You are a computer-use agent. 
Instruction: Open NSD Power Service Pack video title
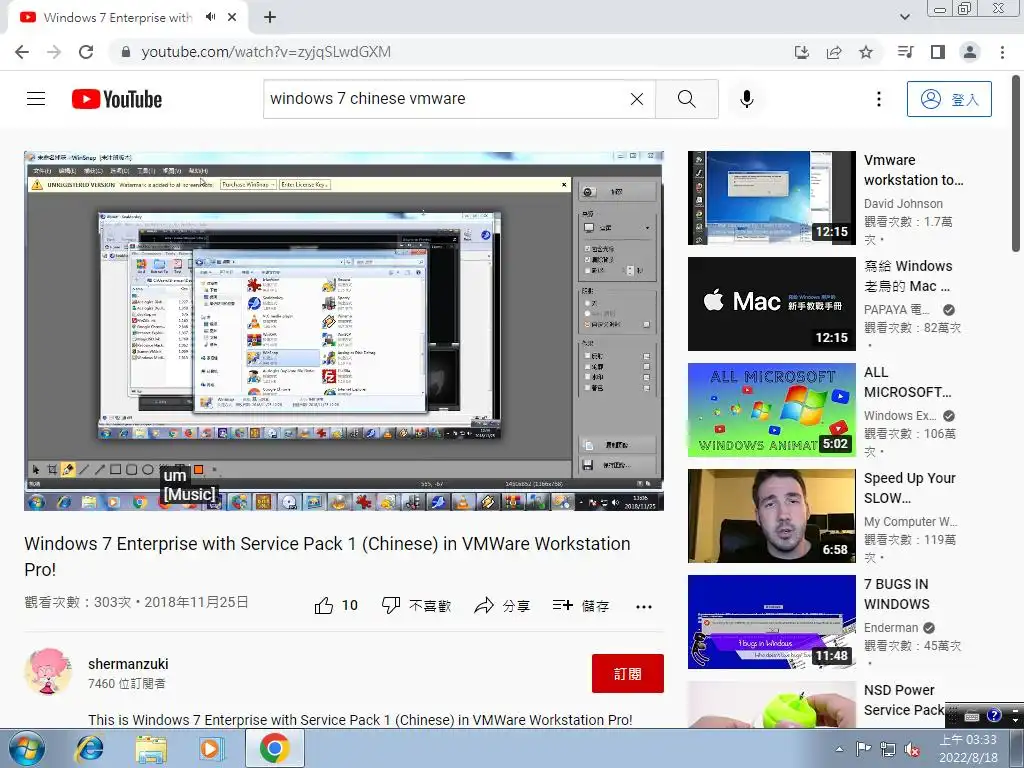coord(904,700)
